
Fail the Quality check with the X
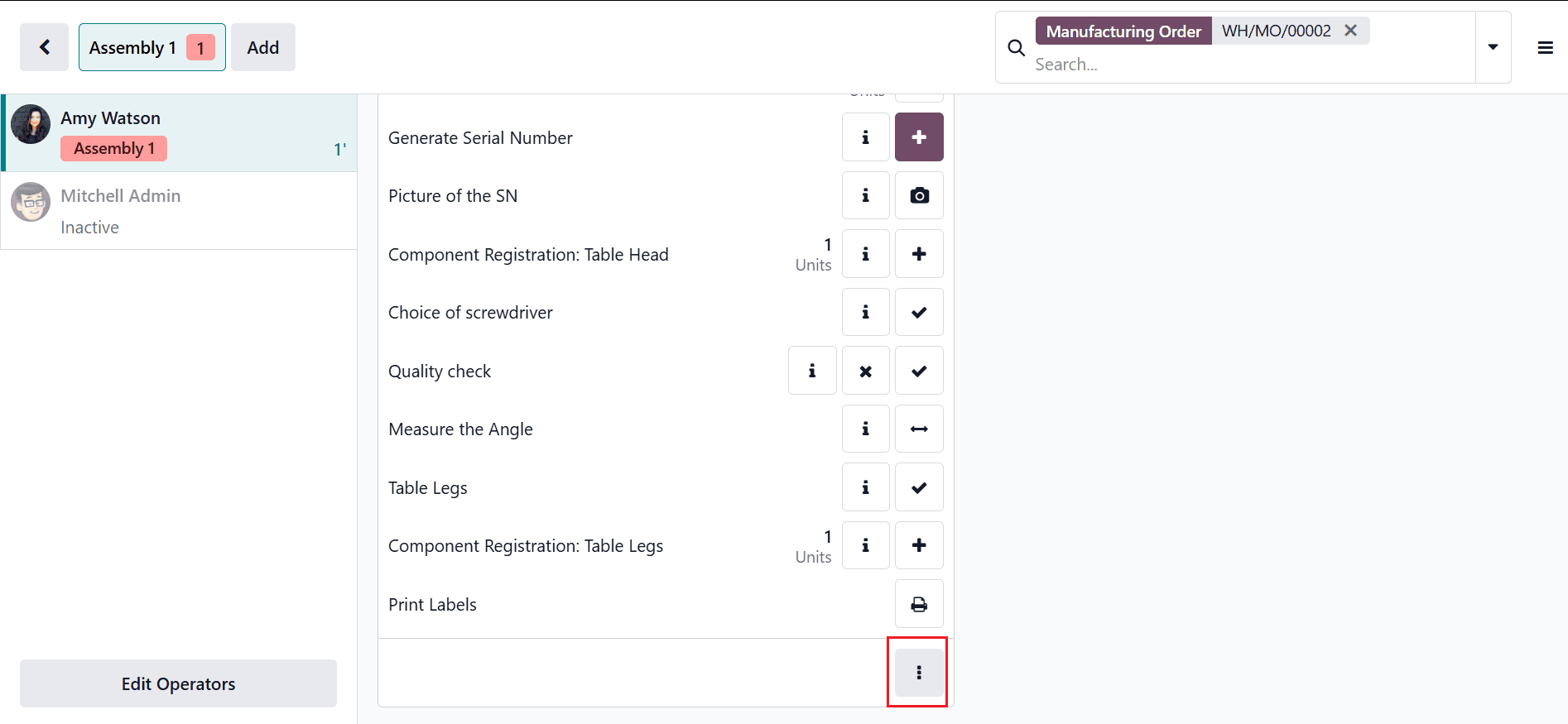coord(865,371)
